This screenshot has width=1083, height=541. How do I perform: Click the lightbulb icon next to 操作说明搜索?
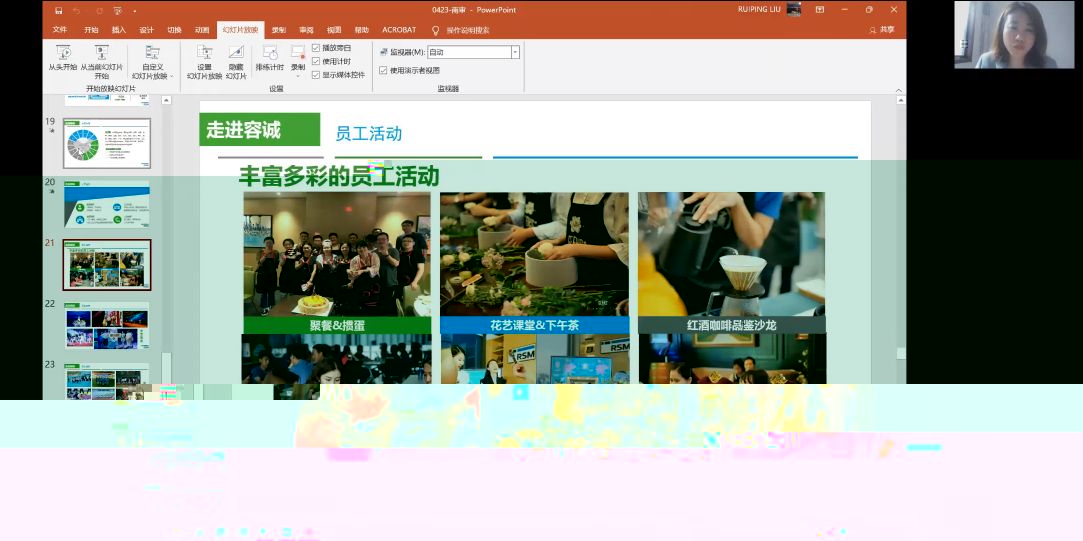point(435,30)
